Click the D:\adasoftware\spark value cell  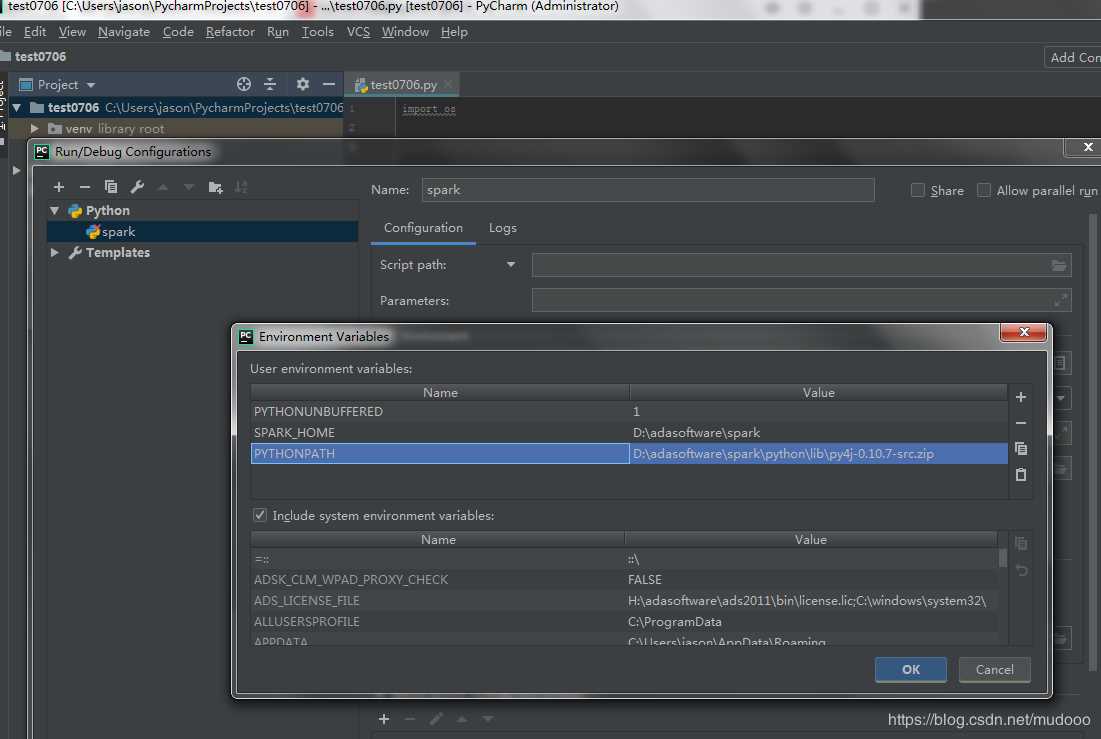(818, 432)
